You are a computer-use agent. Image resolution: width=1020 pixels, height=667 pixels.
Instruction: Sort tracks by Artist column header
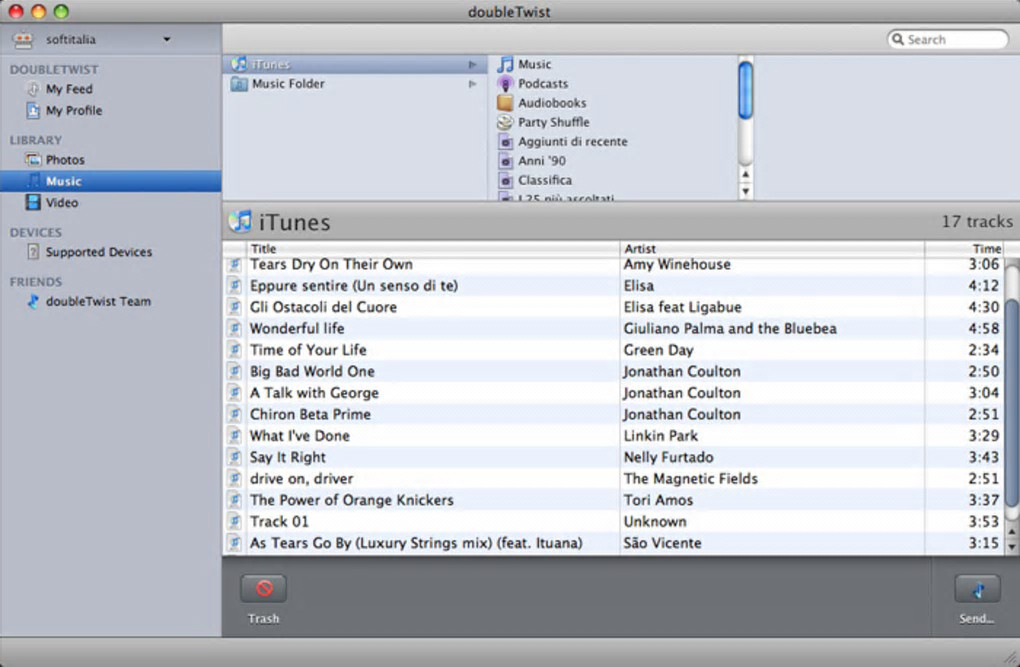pos(772,249)
